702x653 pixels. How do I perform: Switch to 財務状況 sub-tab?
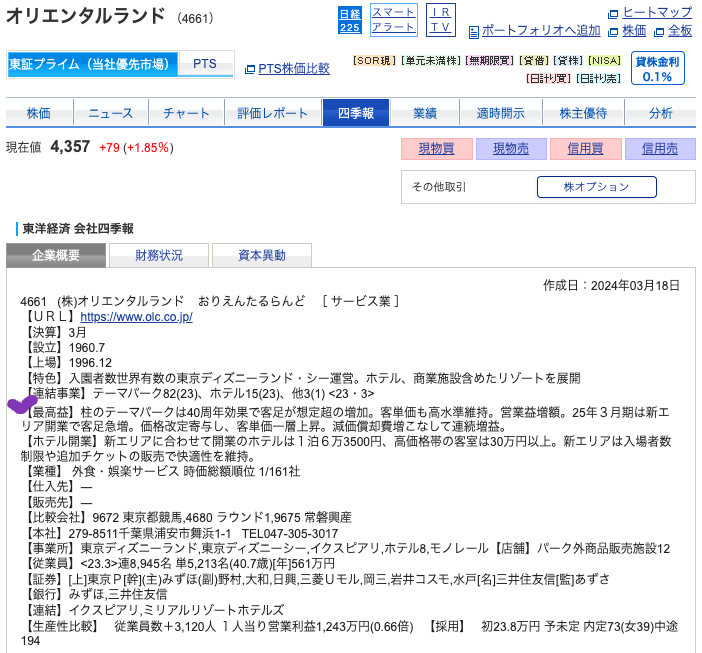click(x=159, y=255)
